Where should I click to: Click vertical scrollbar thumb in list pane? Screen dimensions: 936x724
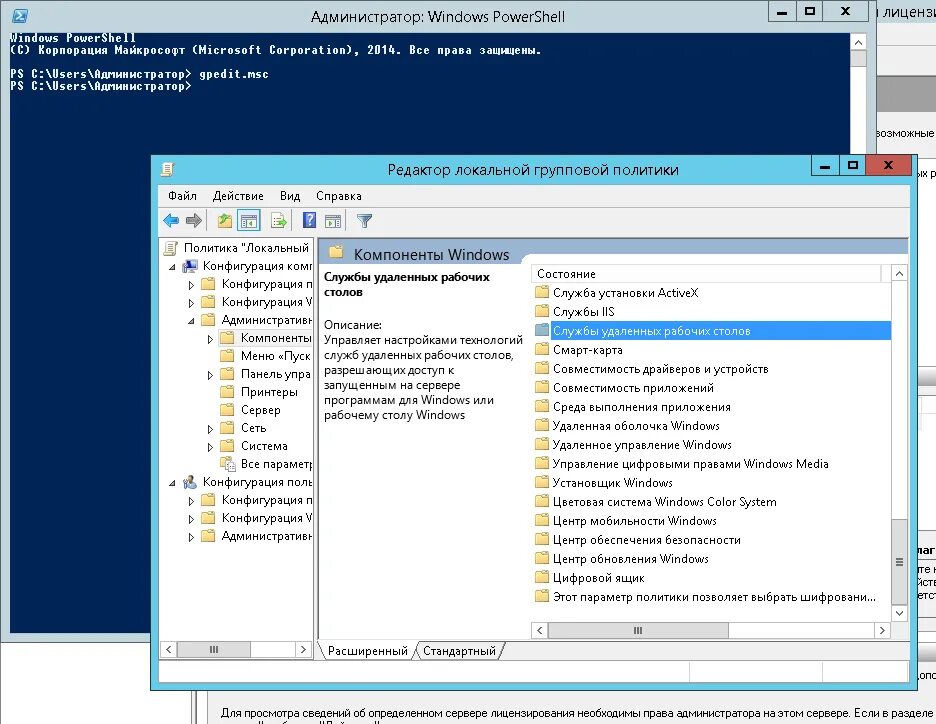tap(899, 562)
